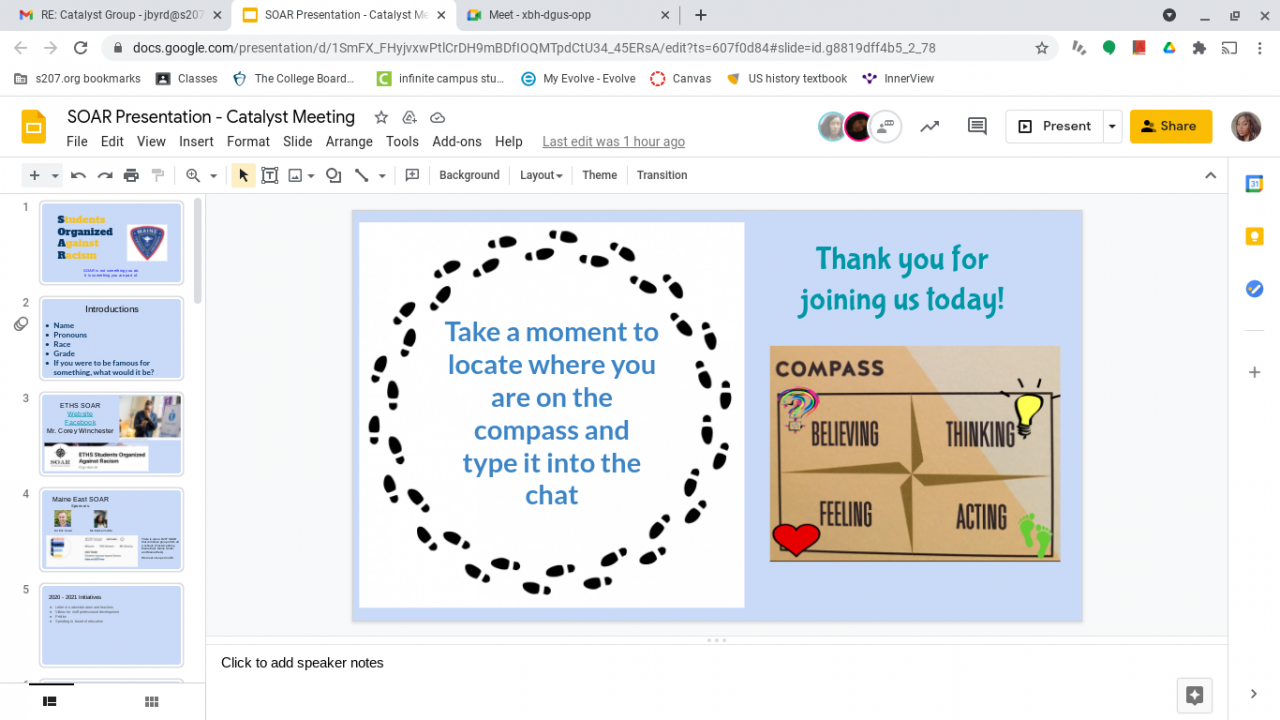Click the Transition button

[x=662, y=175]
